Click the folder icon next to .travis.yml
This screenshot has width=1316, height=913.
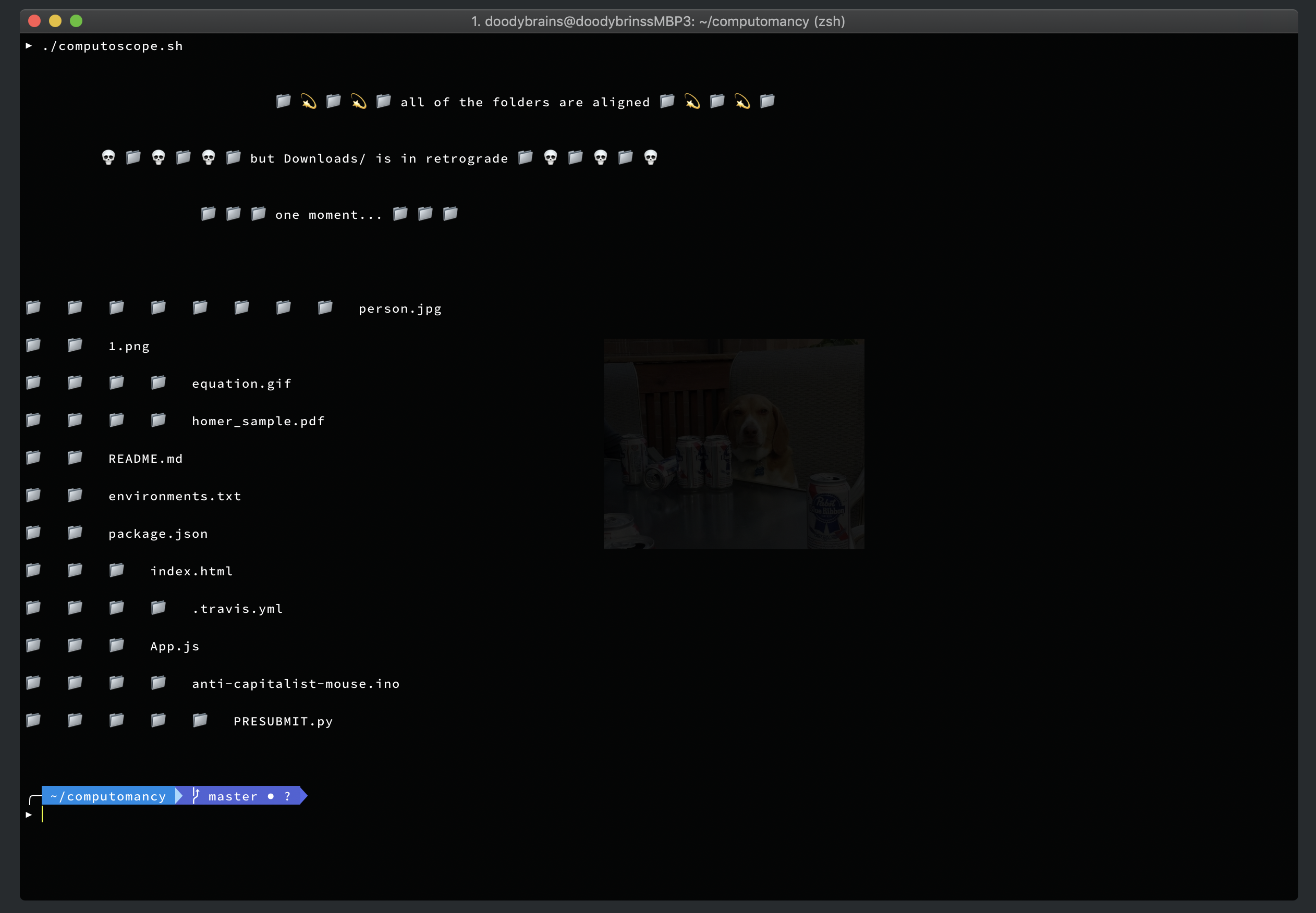tap(159, 608)
